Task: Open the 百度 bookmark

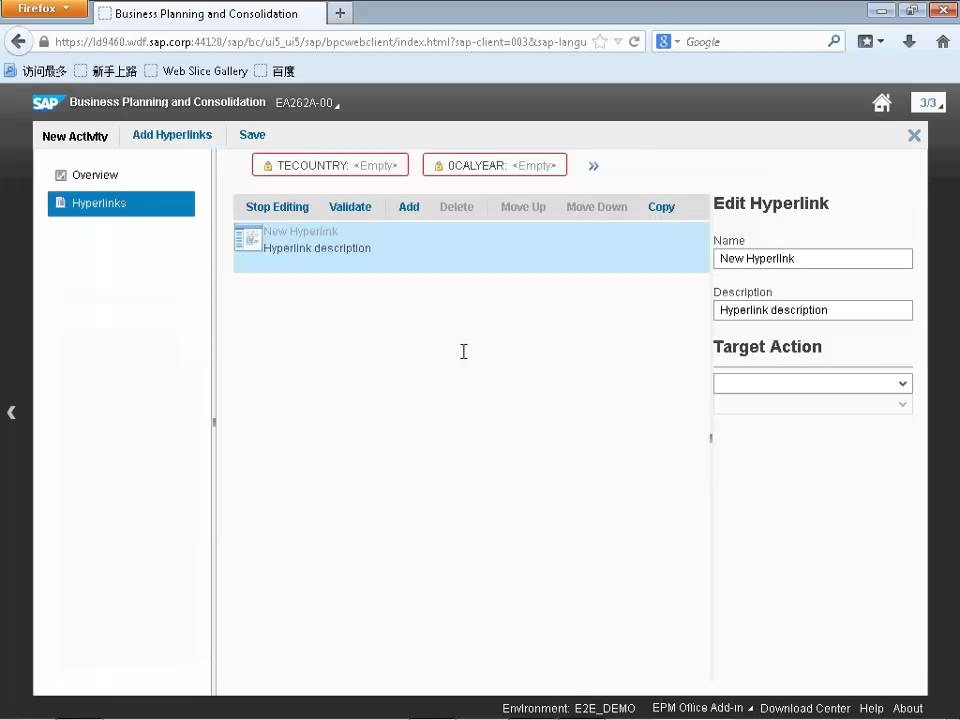Action: [x=275, y=71]
